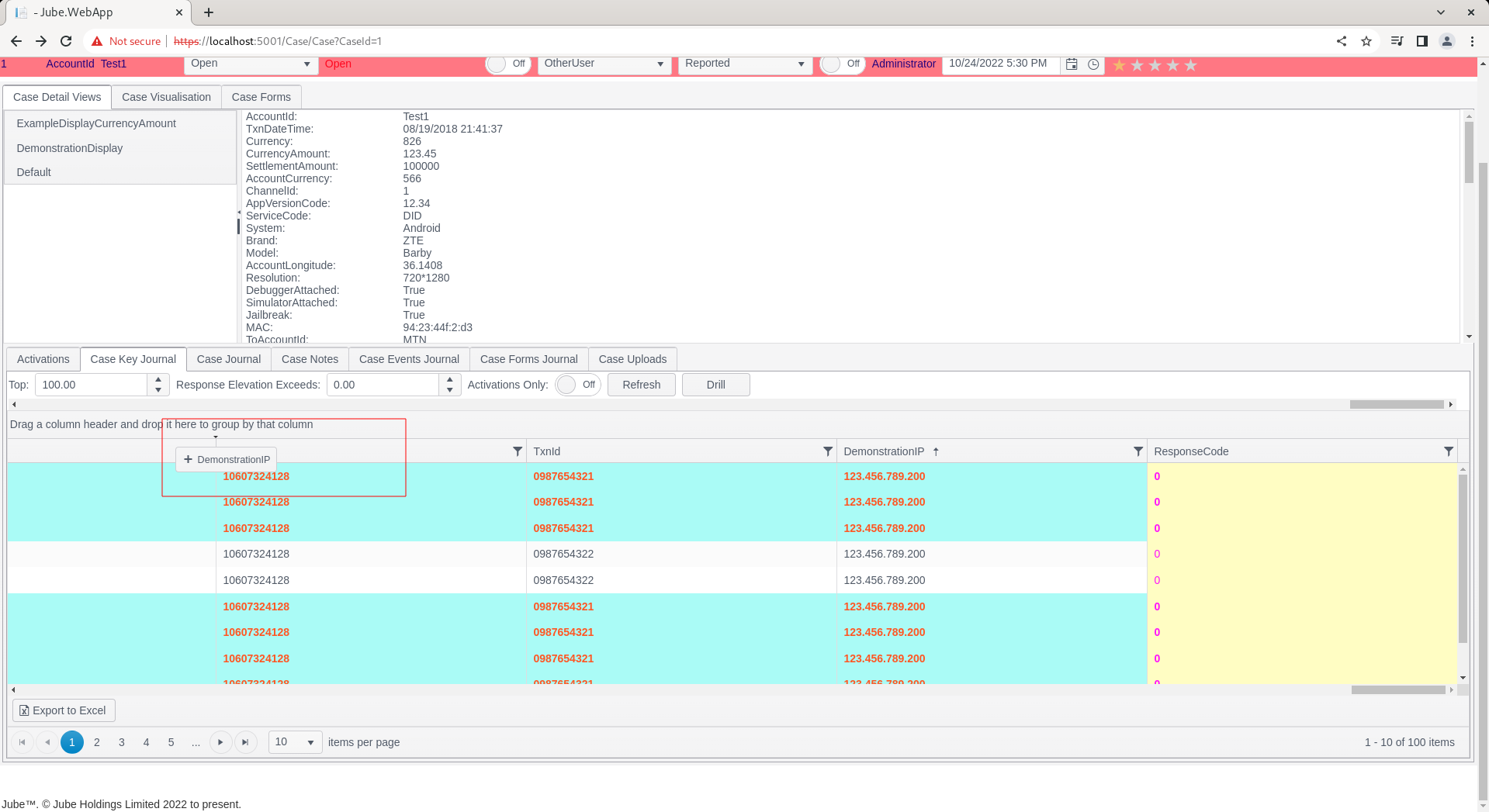Toggle the Off switch beside Administrator
Screen dimensions: 1489x812
click(843, 64)
